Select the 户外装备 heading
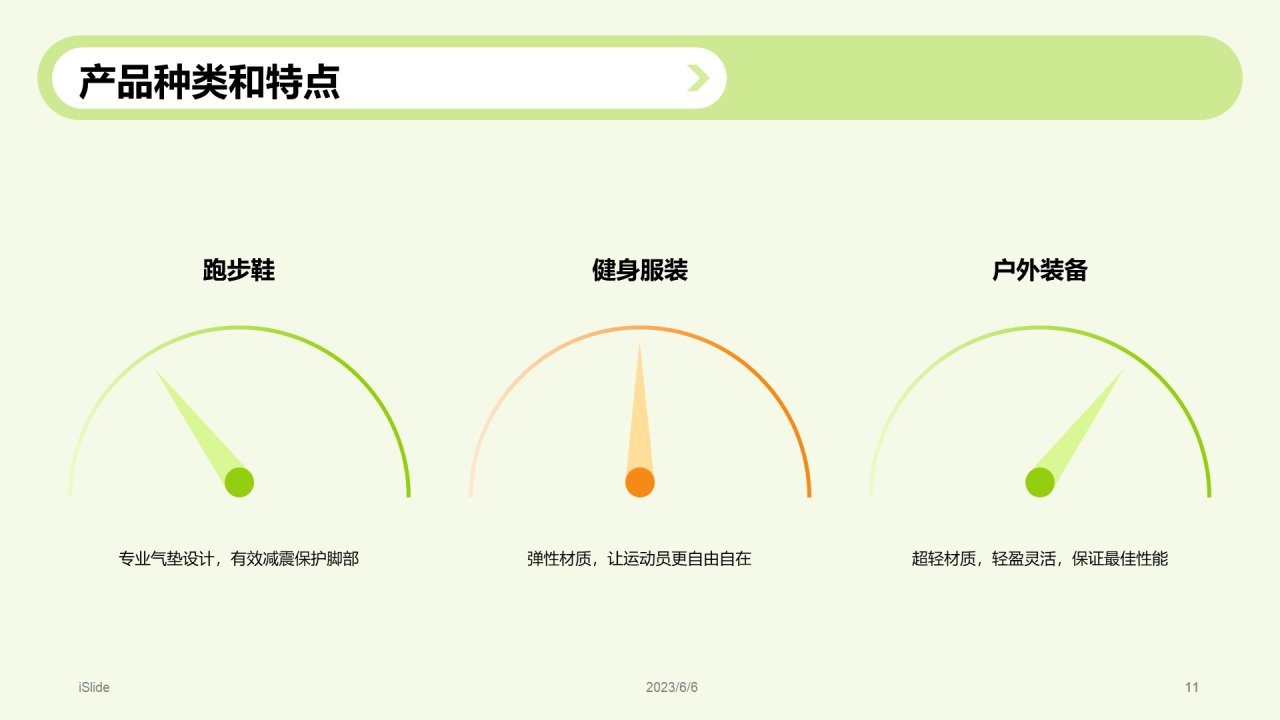1280x720 pixels. (x=1040, y=270)
